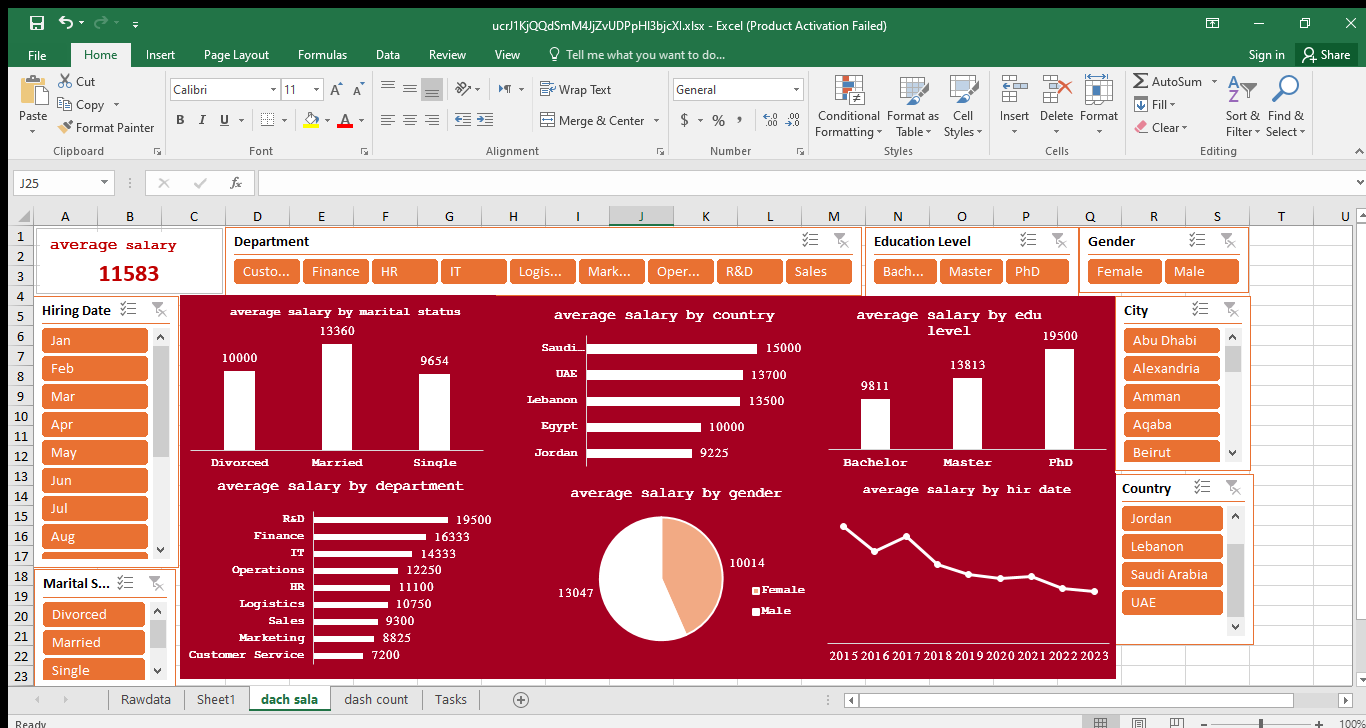Click Merge & Center icon
This screenshot has width=1366, height=728.
click(548, 120)
